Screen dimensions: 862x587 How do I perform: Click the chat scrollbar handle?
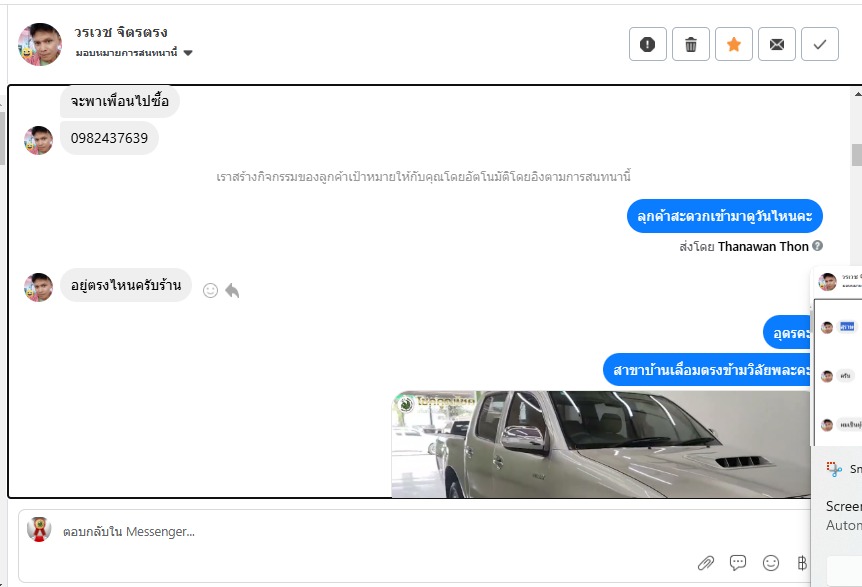(857, 154)
